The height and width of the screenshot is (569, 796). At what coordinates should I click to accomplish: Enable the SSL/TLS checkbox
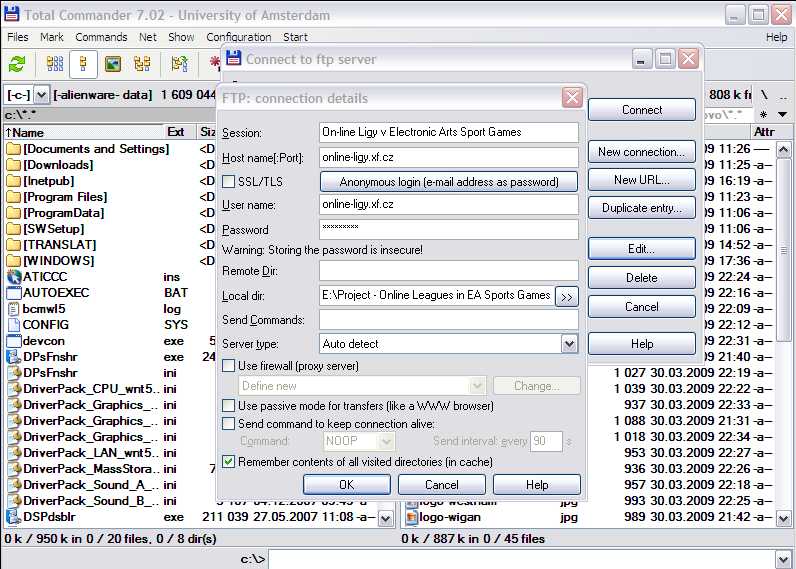pyautogui.click(x=229, y=181)
